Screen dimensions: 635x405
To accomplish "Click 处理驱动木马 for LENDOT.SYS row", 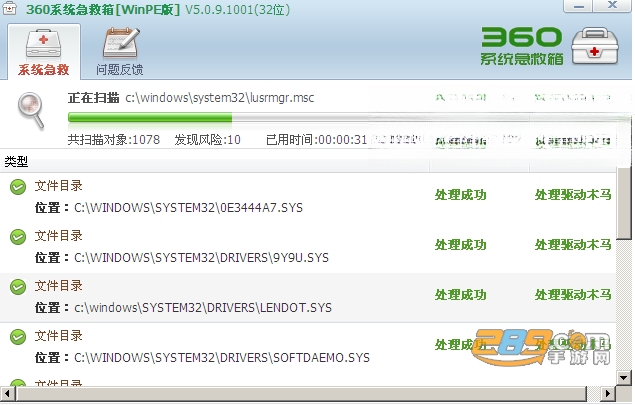I will click(x=573, y=294).
